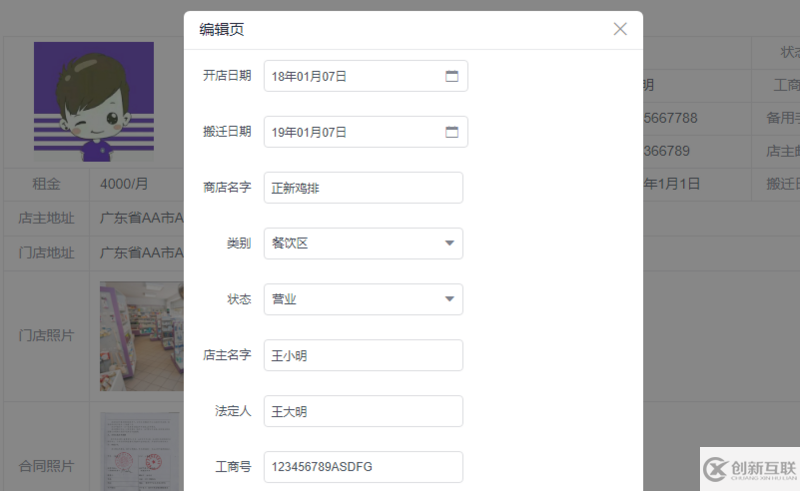Open calendar picker for 搬迁日期
The width and height of the screenshot is (800, 491).
click(x=452, y=132)
